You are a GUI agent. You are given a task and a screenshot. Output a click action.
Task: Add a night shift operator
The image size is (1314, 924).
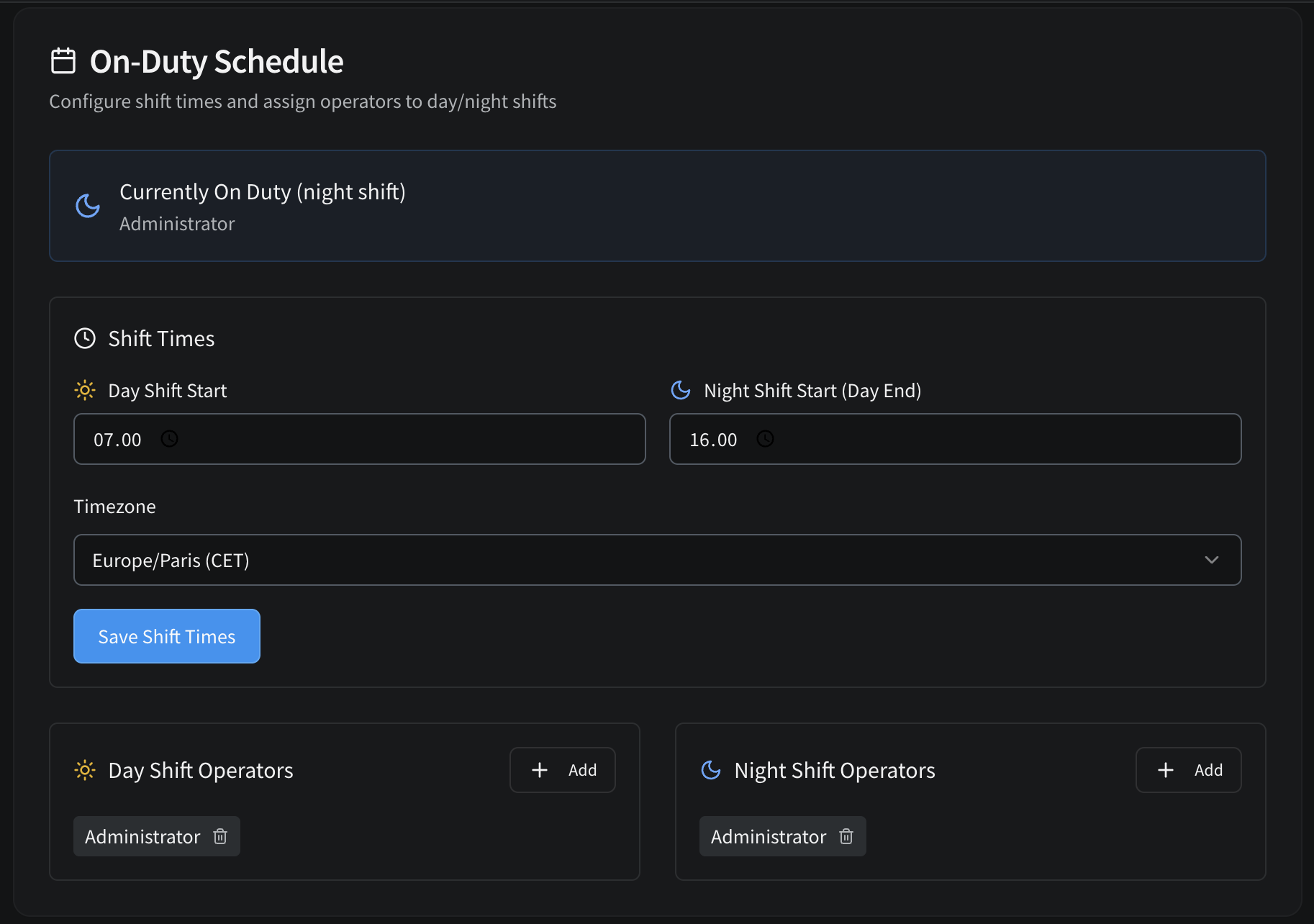tap(1189, 770)
